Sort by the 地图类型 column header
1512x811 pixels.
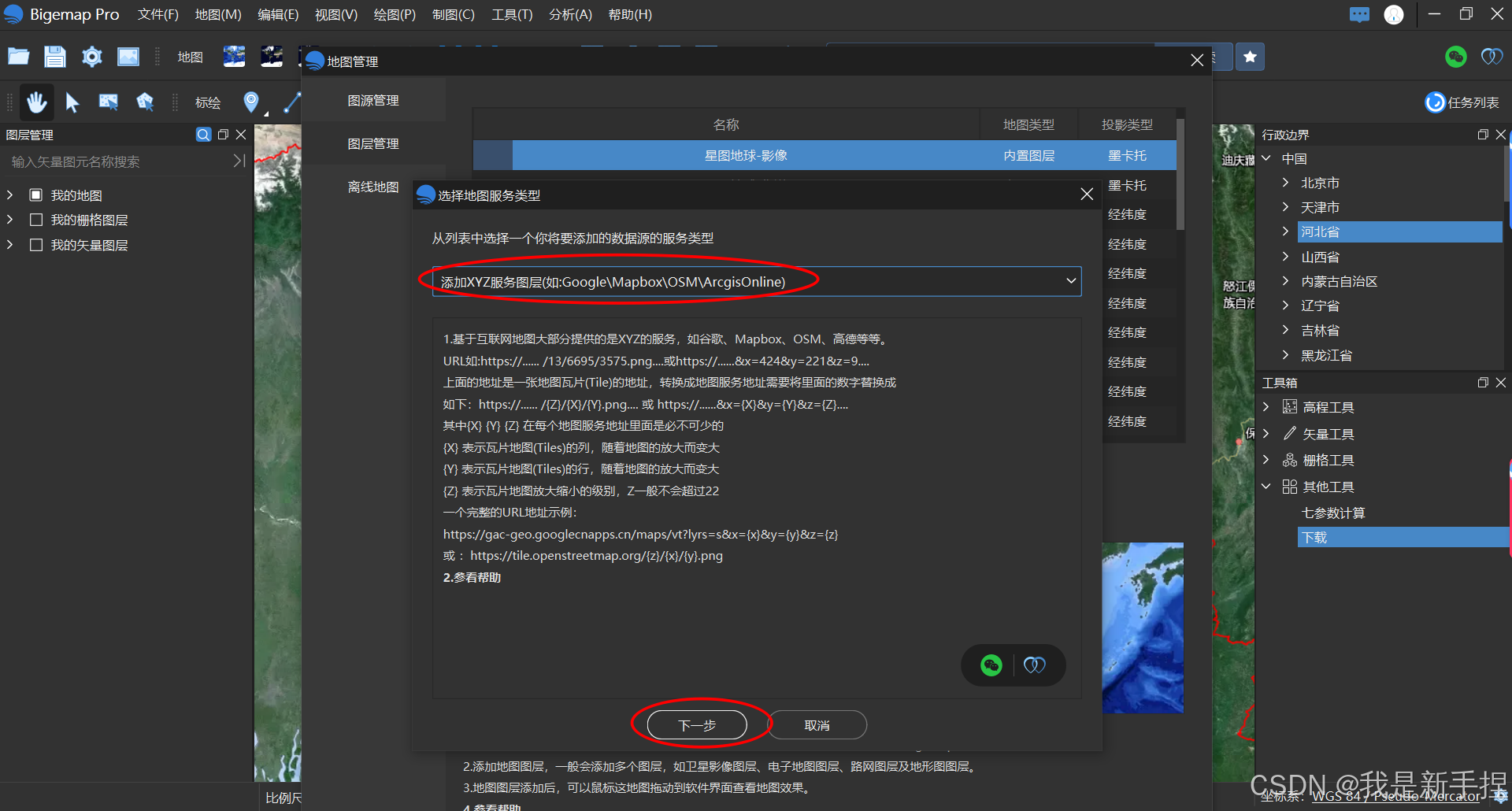click(x=1028, y=124)
